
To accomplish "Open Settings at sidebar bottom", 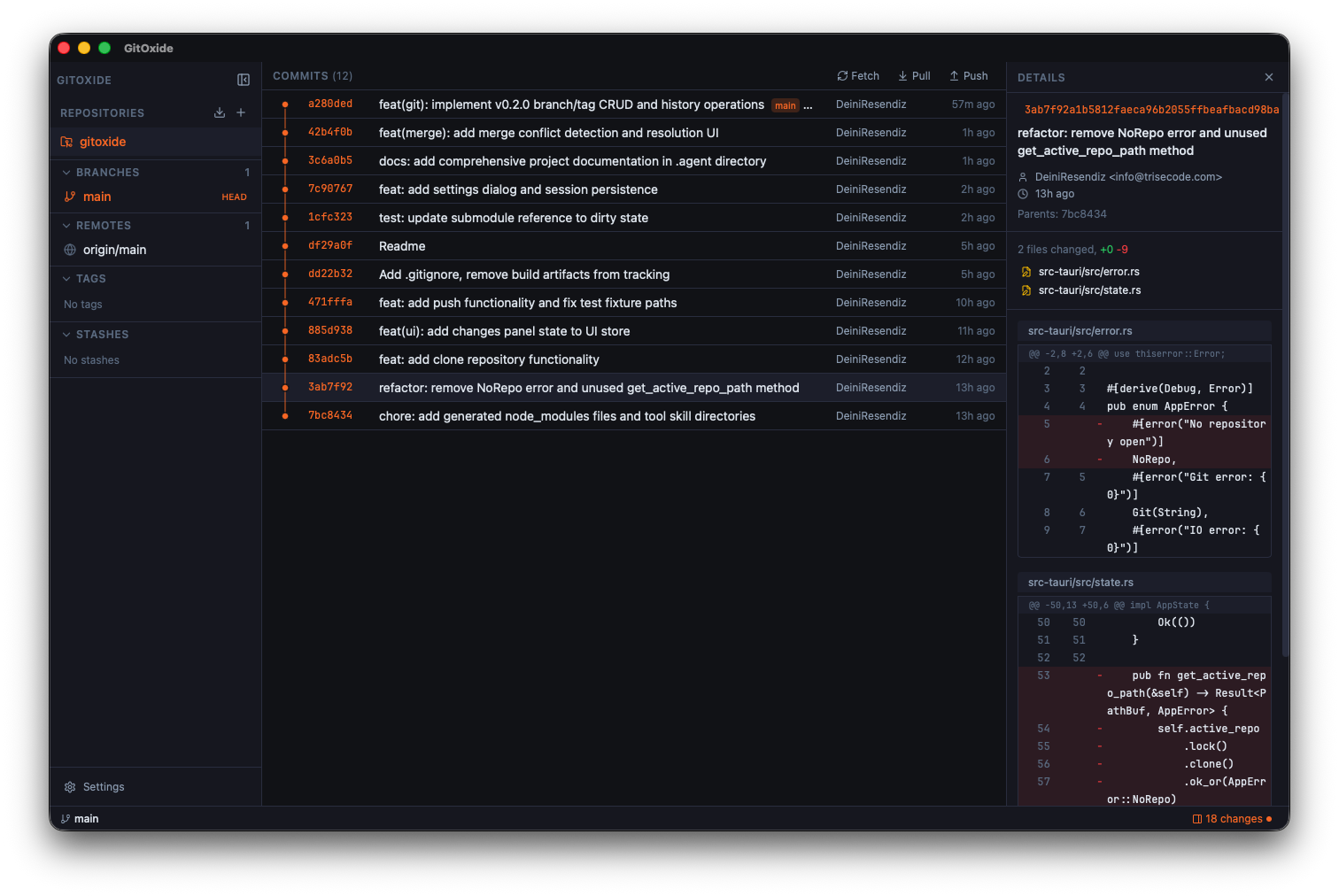I will 95,787.
